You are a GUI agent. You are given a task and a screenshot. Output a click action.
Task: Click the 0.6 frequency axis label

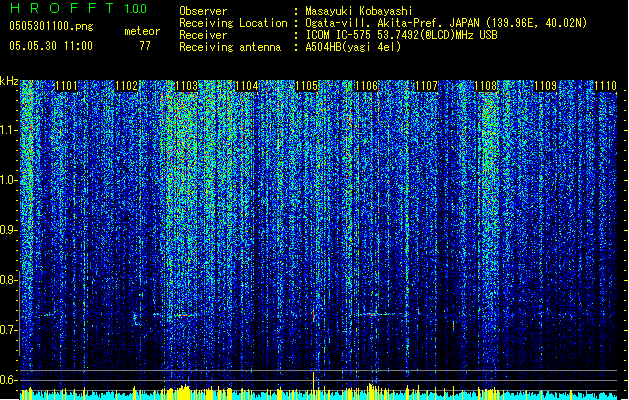9,380
